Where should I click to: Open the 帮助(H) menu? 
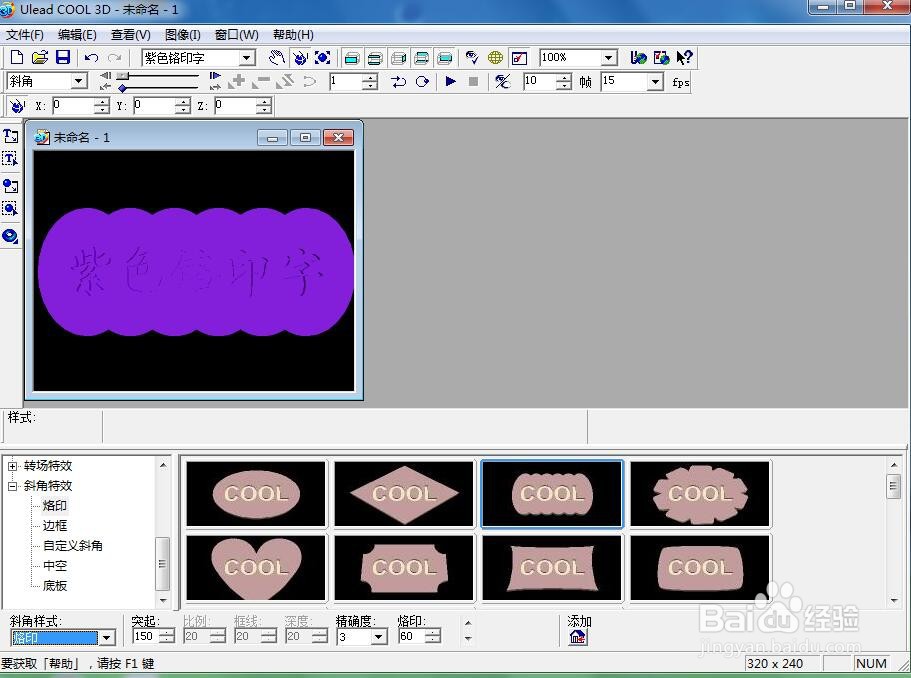point(293,35)
